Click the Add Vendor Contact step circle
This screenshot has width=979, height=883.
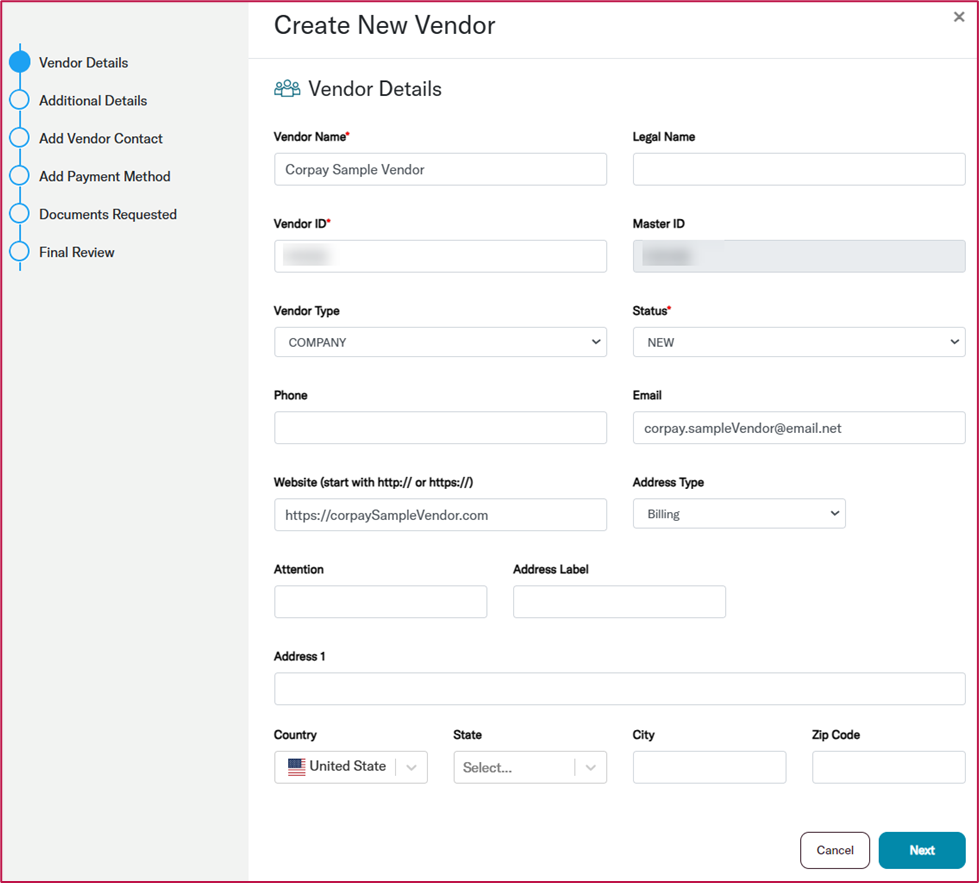(21, 138)
